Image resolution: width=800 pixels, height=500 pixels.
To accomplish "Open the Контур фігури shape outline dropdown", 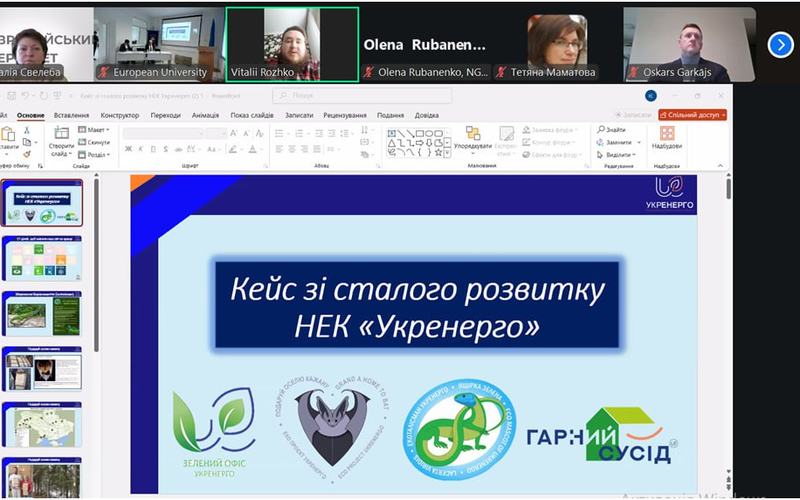I will pyautogui.click(x=549, y=142).
